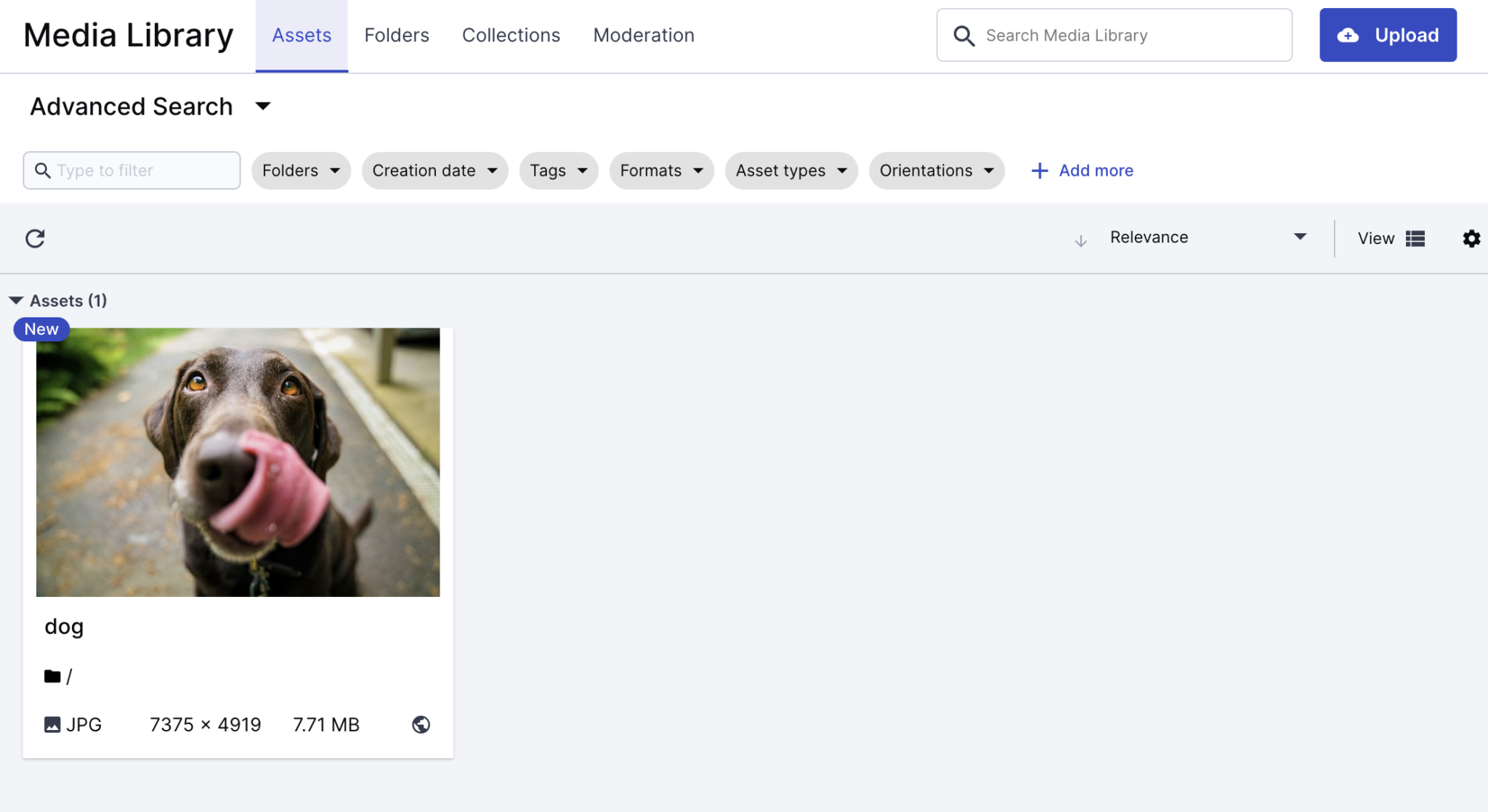
Task: Open the Creation date filter
Action: (434, 171)
